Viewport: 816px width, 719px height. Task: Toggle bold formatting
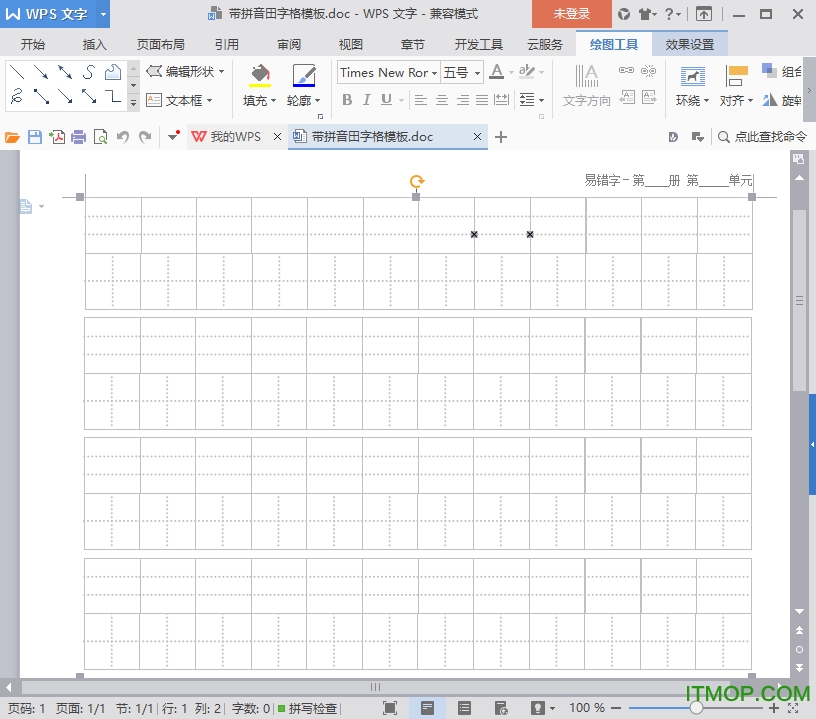click(347, 100)
